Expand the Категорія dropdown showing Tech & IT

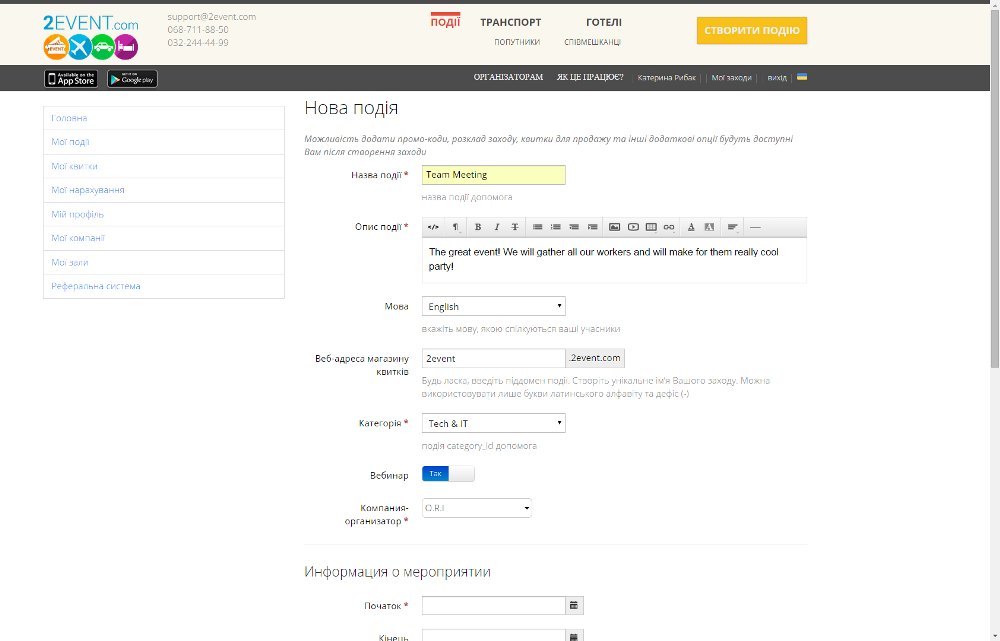493,424
